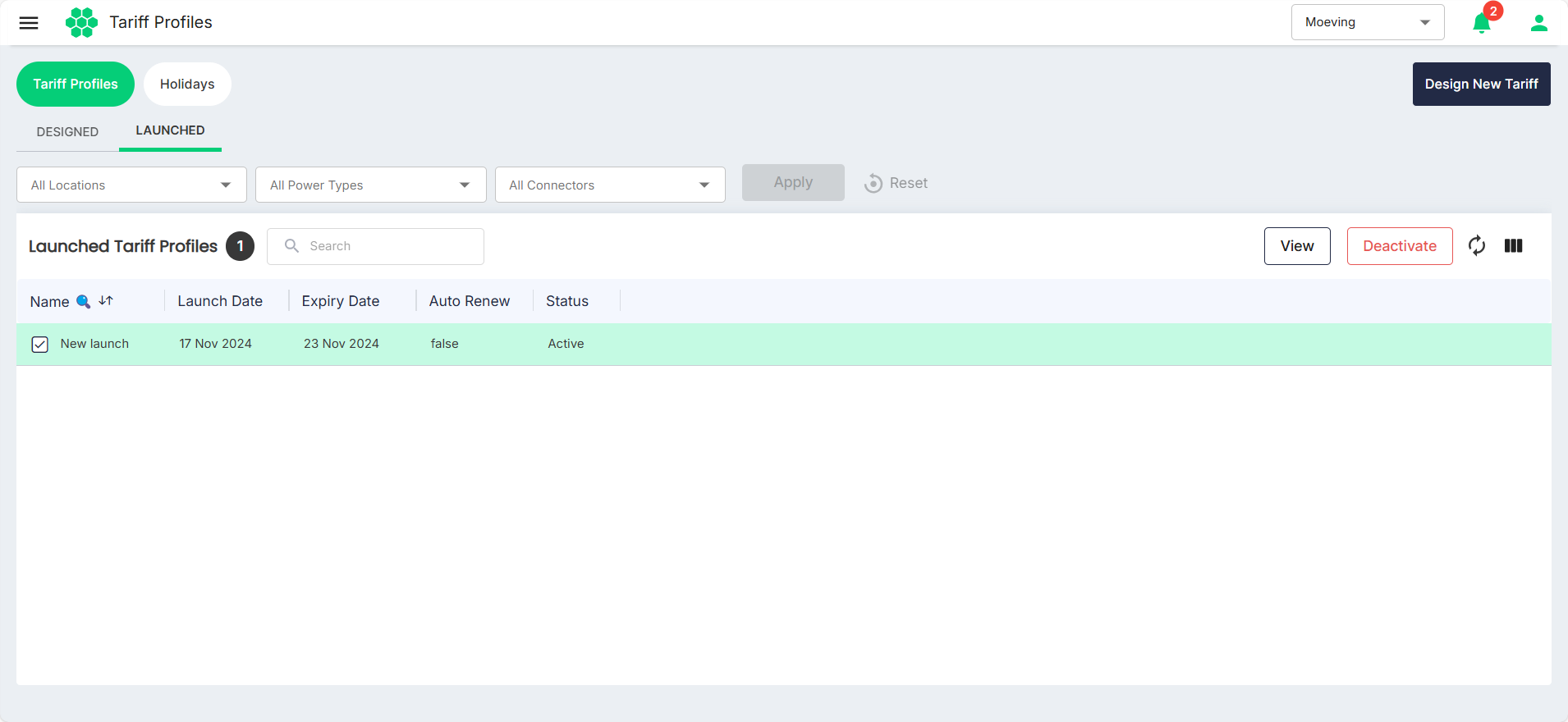The height and width of the screenshot is (722, 1568).
Task: Expand the Moeving organization dropdown
Action: pos(1368,22)
